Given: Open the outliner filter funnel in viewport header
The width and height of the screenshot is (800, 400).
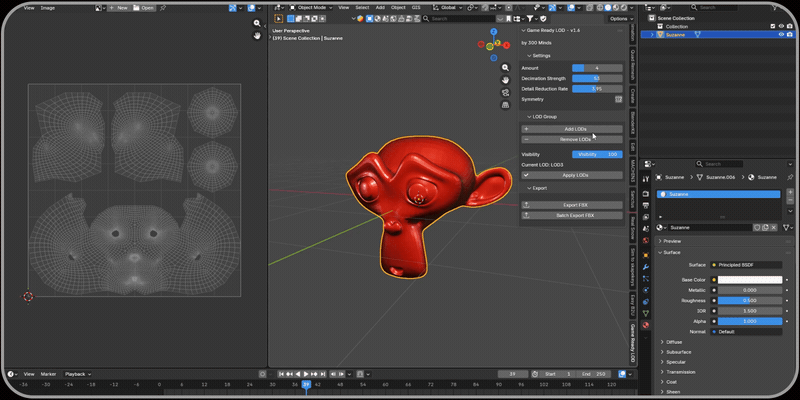Looking at the screenshot, I should (530, 18).
